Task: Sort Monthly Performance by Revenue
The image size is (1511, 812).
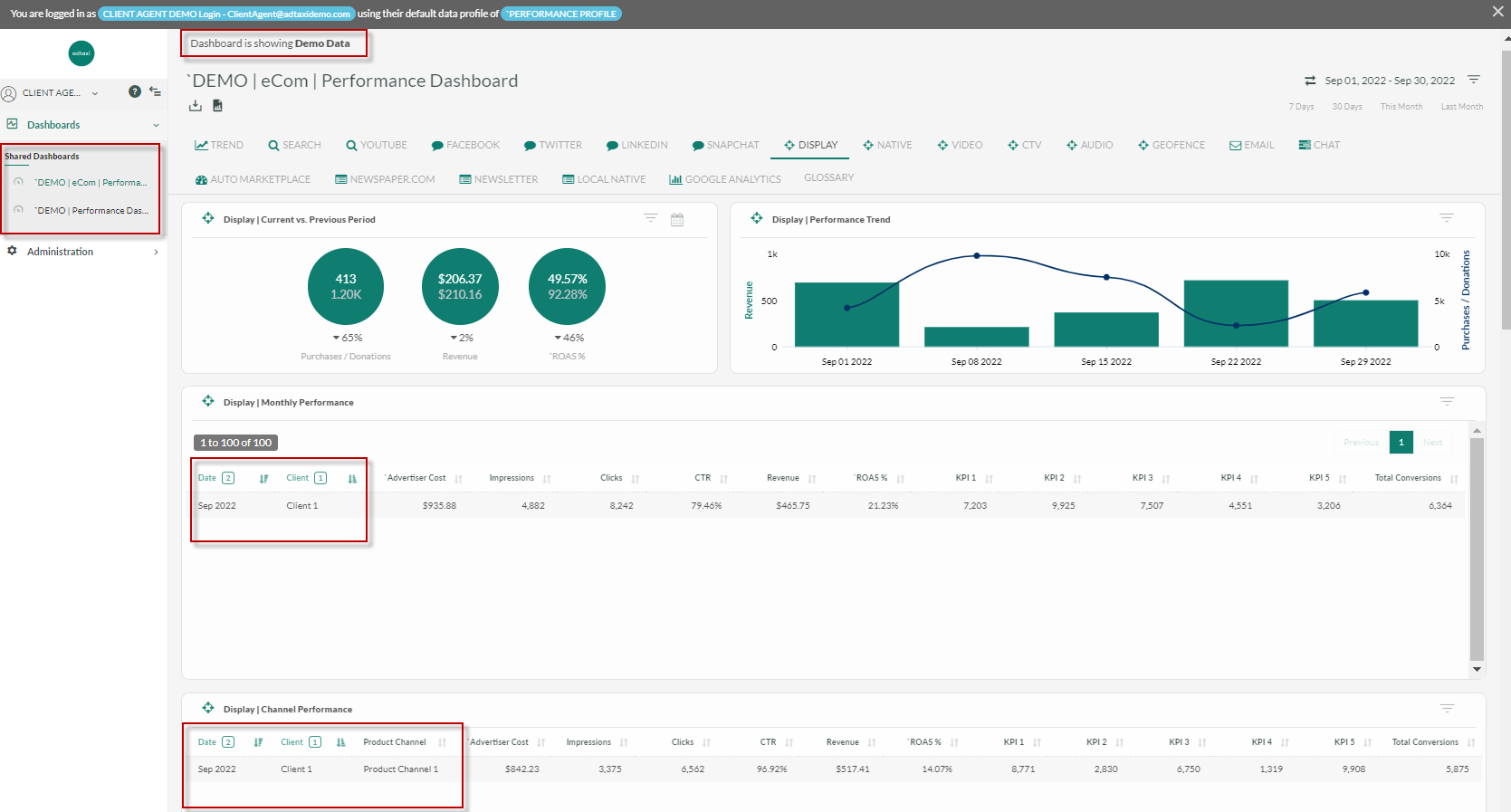Action: pos(812,479)
